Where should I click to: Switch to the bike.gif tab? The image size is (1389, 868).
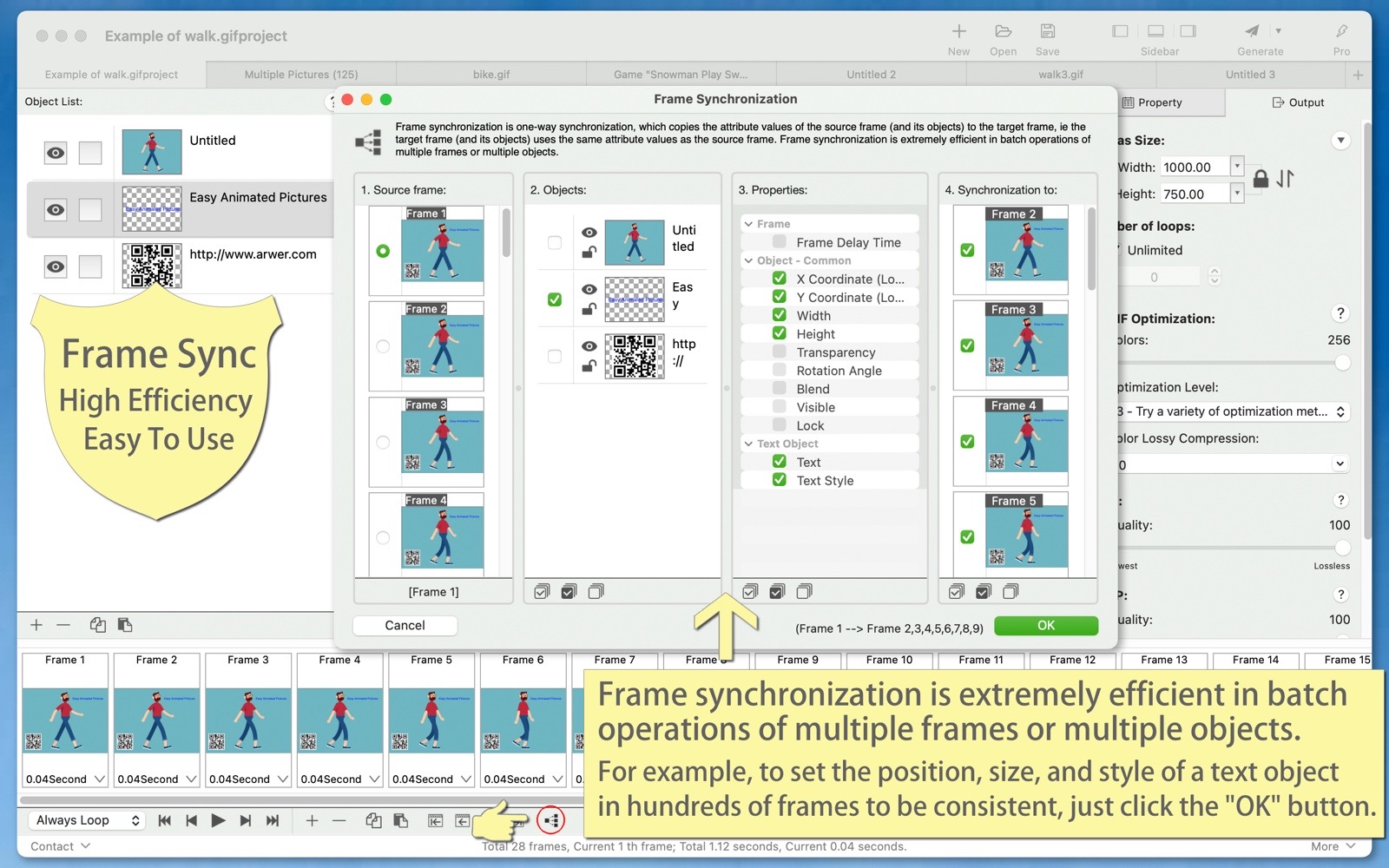(x=491, y=75)
